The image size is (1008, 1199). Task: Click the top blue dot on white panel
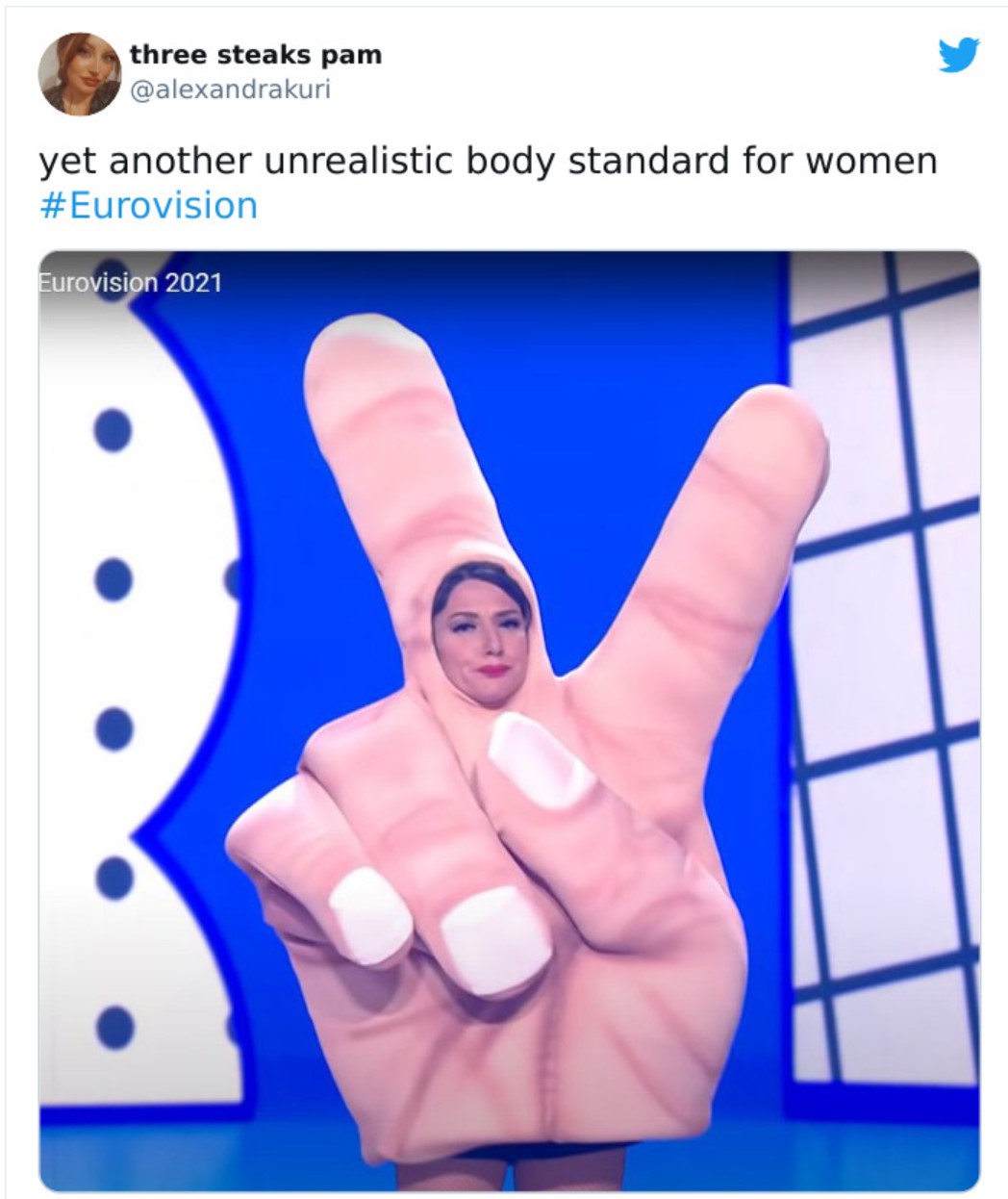[113, 429]
